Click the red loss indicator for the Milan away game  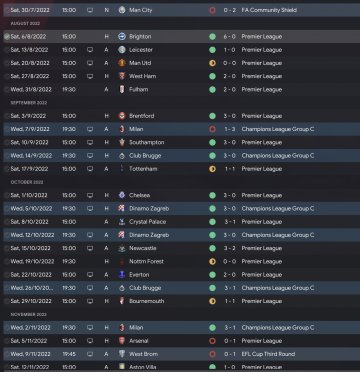pyautogui.click(x=212, y=129)
